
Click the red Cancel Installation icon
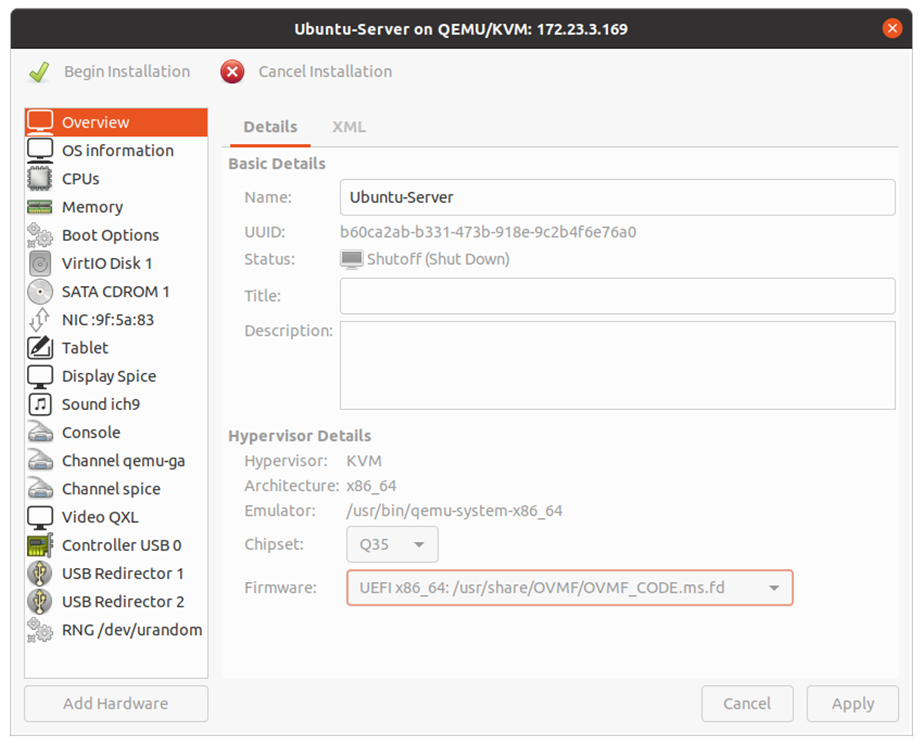point(232,72)
